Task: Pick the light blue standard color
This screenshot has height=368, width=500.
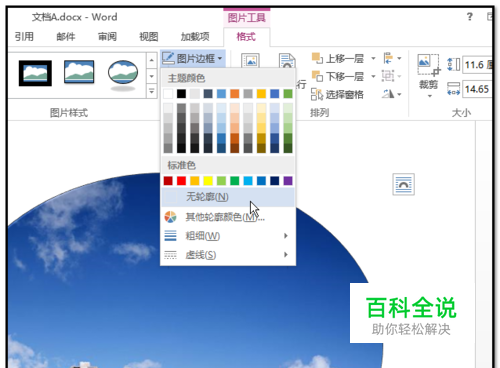Action: click(248, 181)
